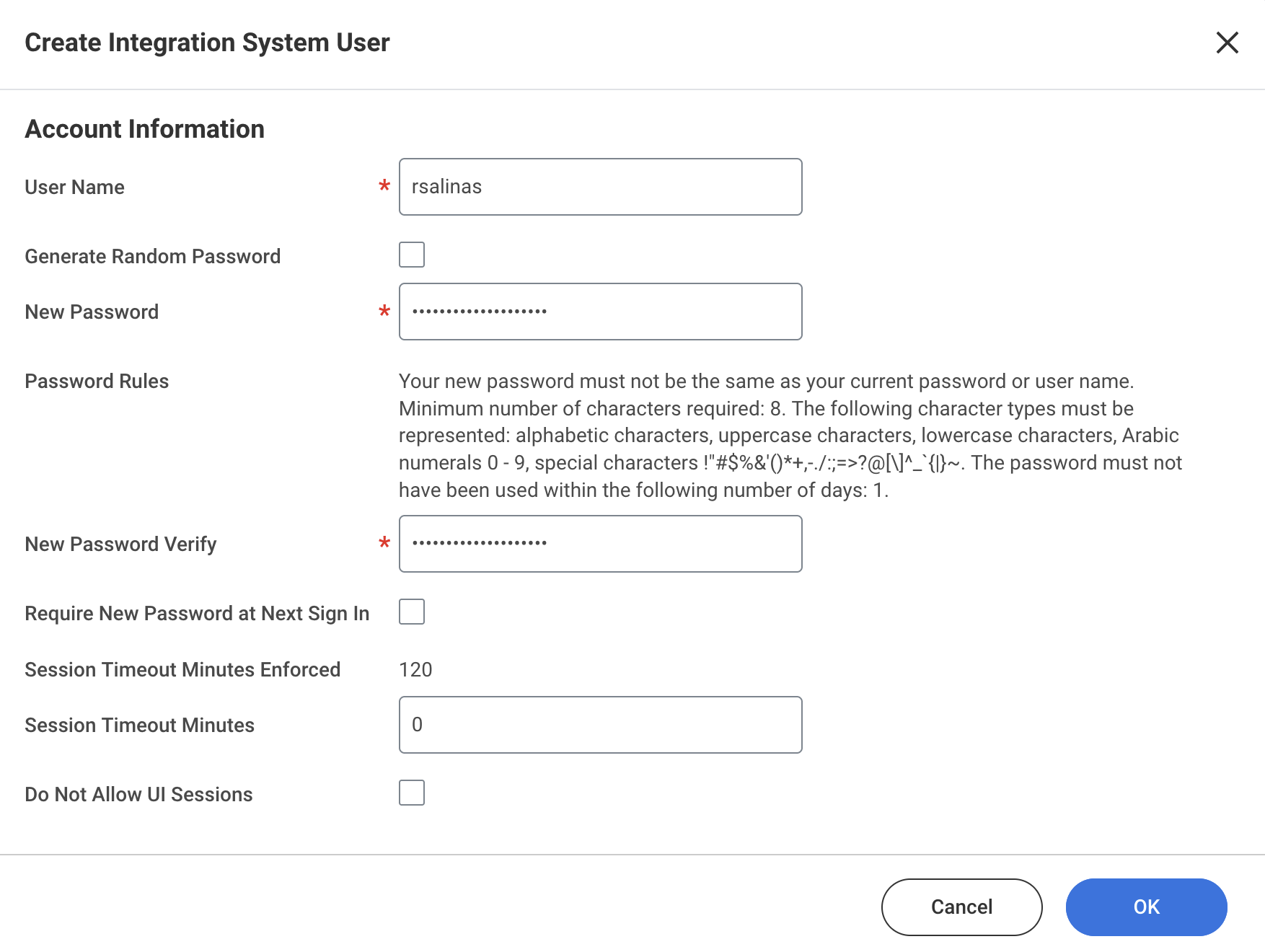Click the User Name input field
The image size is (1265, 952).
tap(600, 187)
